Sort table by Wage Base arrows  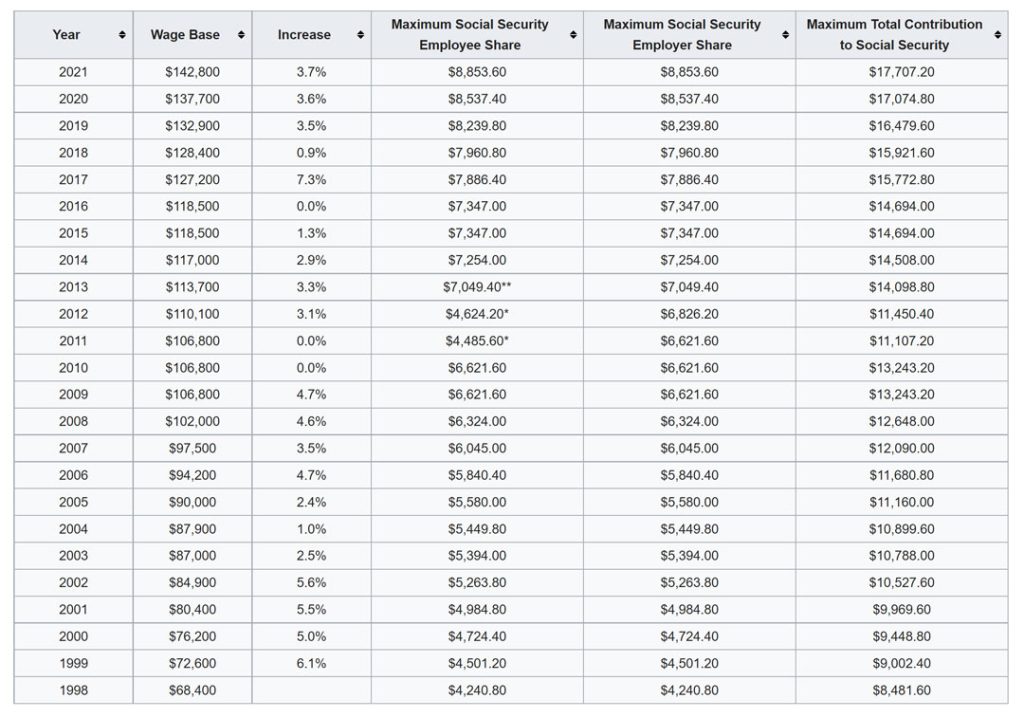point(241,35)
